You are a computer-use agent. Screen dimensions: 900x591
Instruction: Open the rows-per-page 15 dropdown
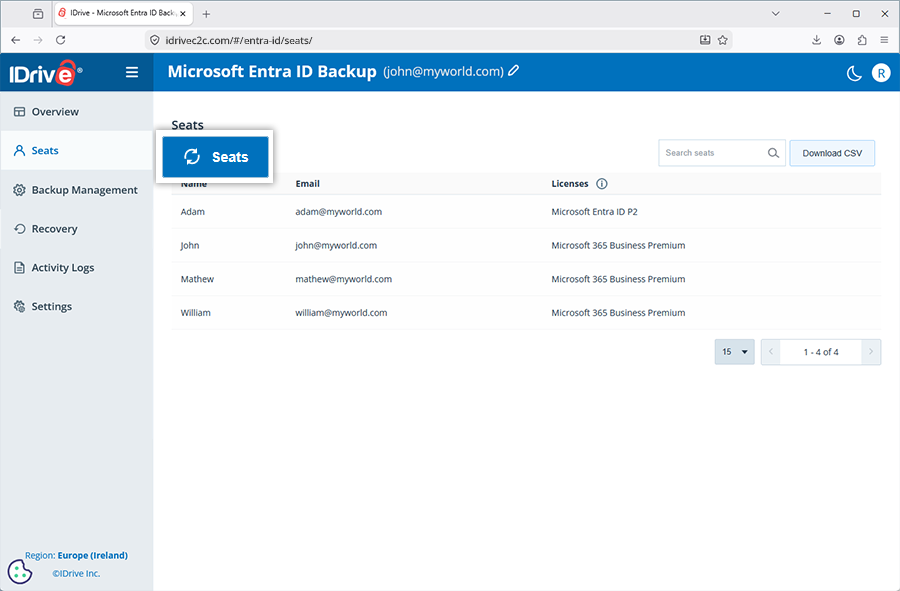pos(734,352)
